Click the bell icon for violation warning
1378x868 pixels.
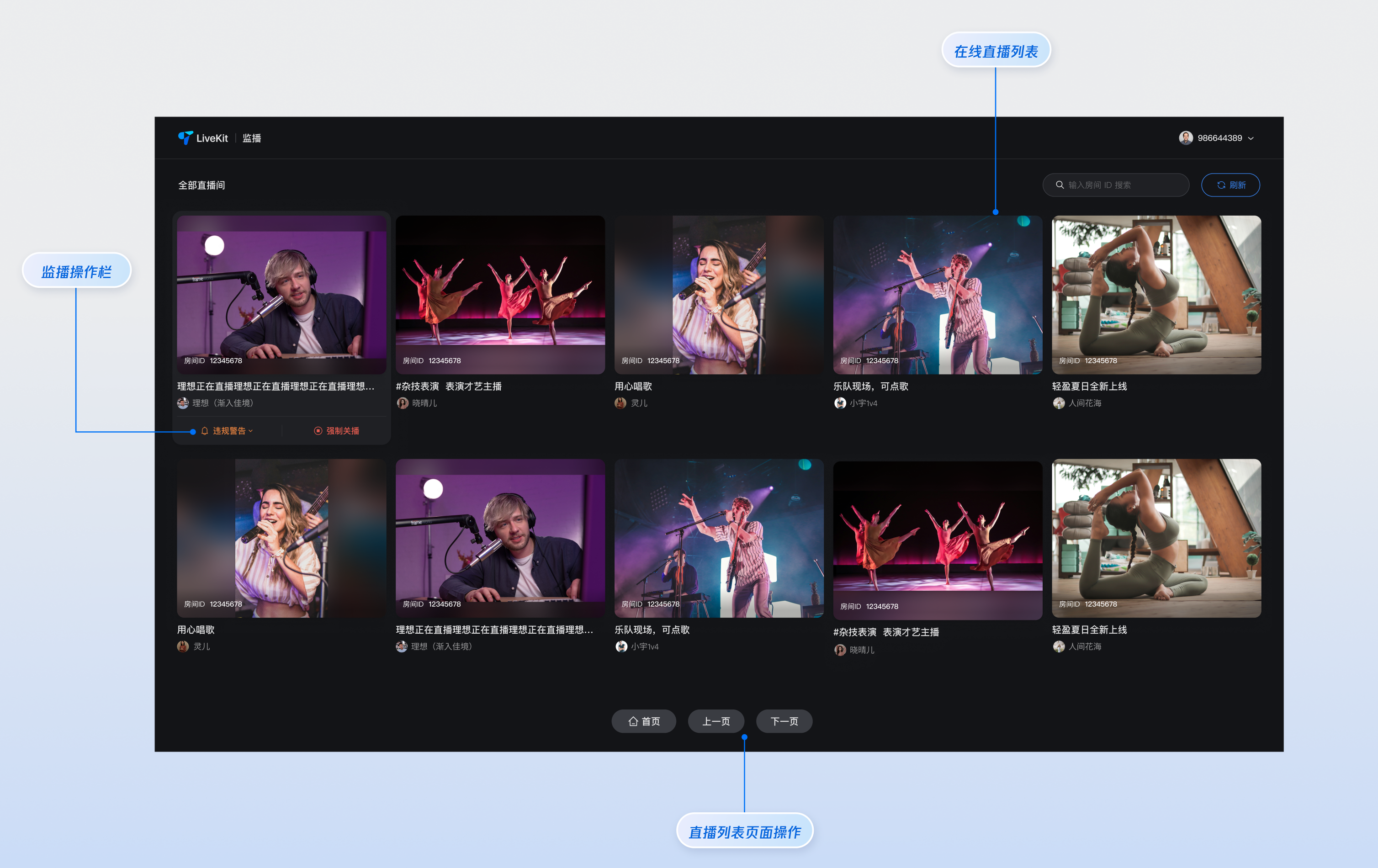[205, 431]
